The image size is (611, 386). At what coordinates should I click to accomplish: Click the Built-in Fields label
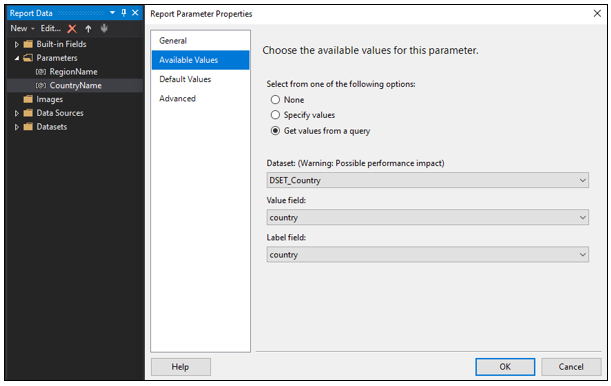pyautogui.click(x=61, y=44)
